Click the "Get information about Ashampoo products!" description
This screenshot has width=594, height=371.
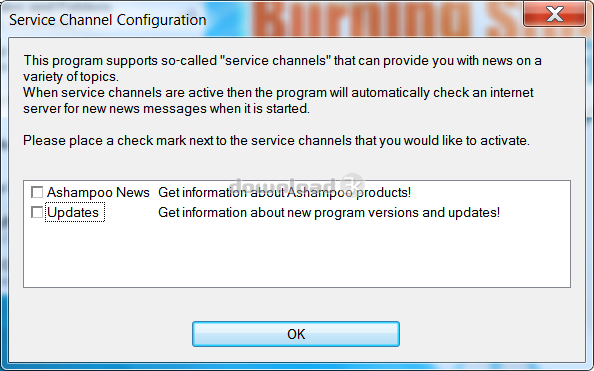[x=284, y=193]
